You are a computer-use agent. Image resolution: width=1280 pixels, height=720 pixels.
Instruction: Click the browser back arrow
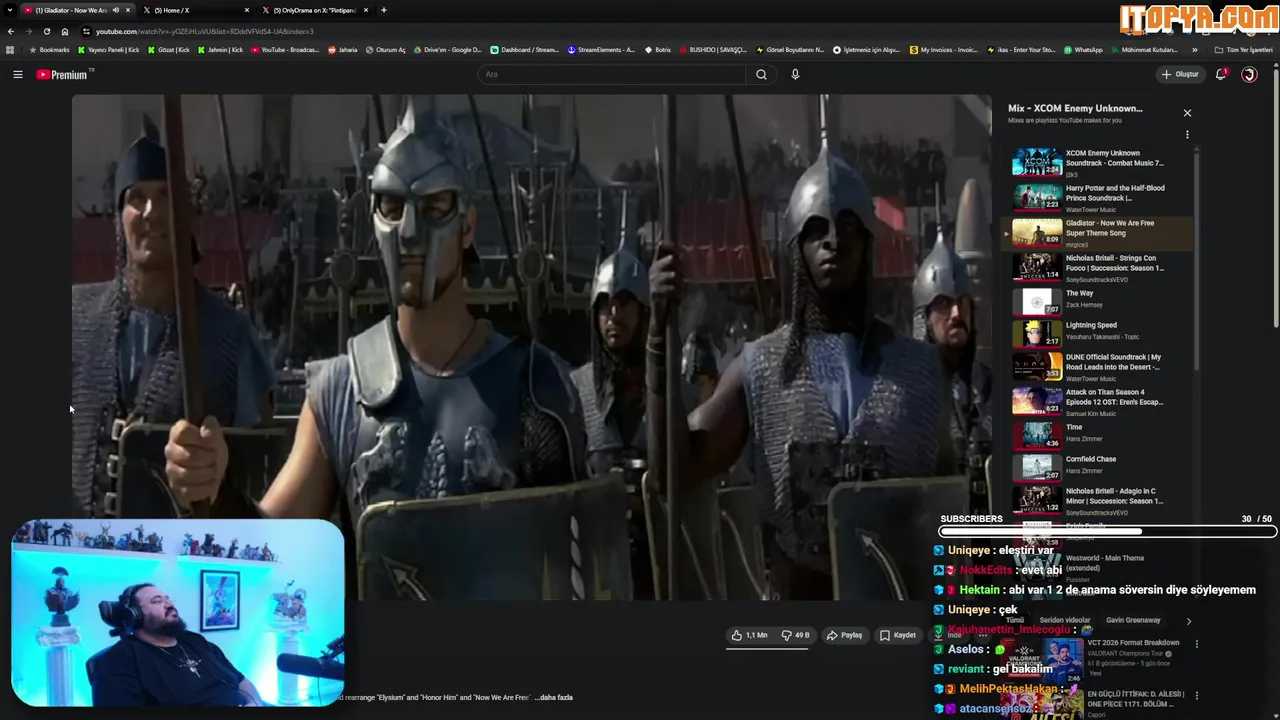tap(11, 31)
